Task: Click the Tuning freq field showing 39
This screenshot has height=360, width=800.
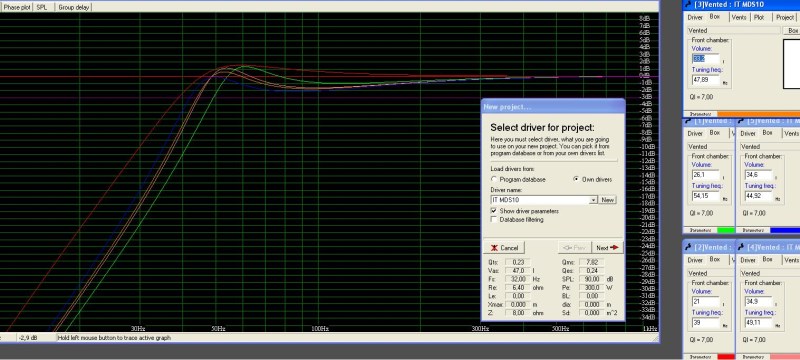Action: click(x=705, y=322)
